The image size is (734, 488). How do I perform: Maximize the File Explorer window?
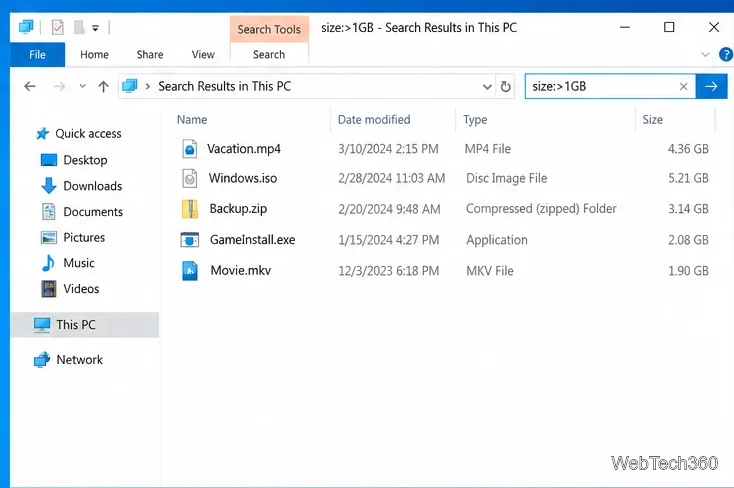pyautogui.click(x=669, y=27)
